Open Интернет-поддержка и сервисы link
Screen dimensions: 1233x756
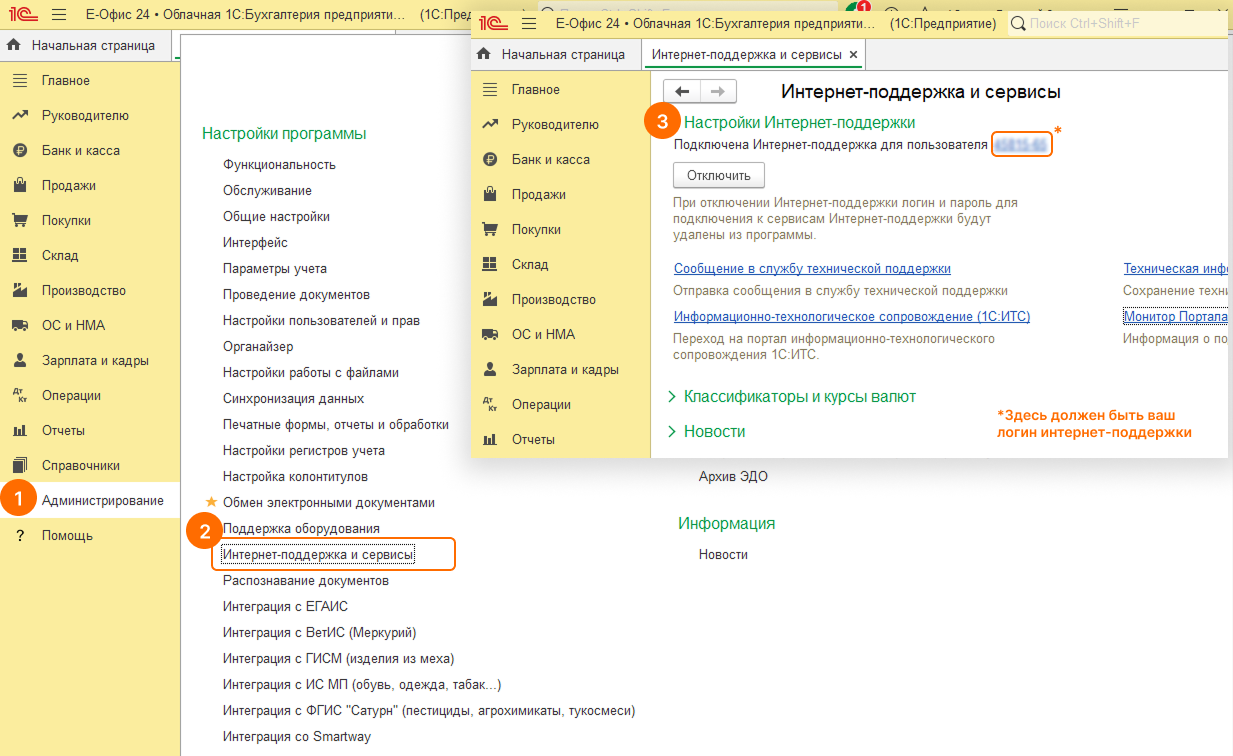[x=318, y=554]
